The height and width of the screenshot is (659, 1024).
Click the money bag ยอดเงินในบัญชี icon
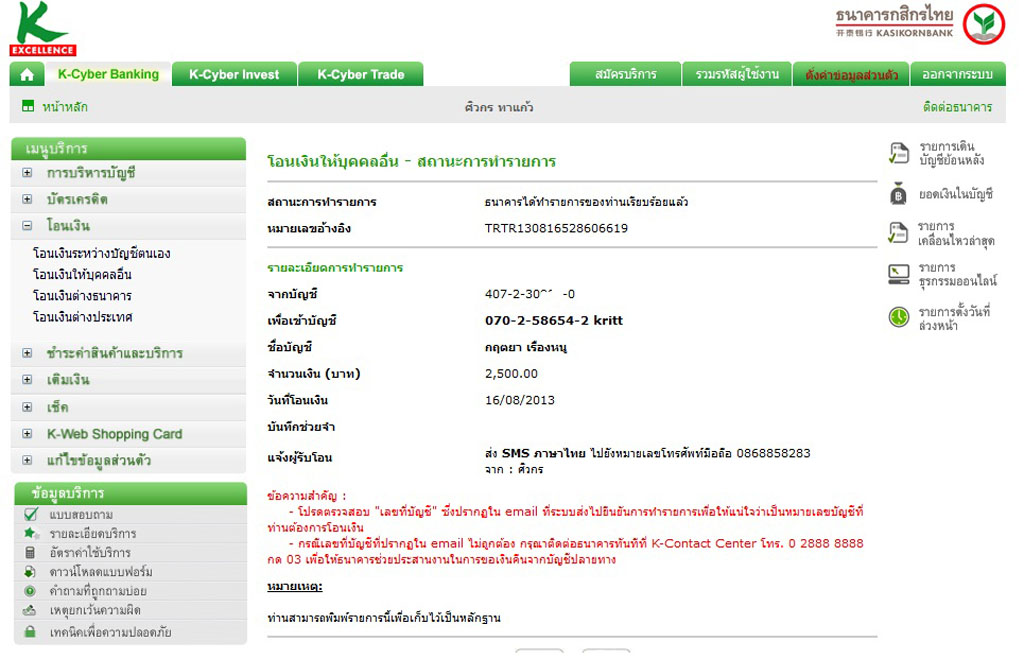pyautogui.click(x=899, y=194)
